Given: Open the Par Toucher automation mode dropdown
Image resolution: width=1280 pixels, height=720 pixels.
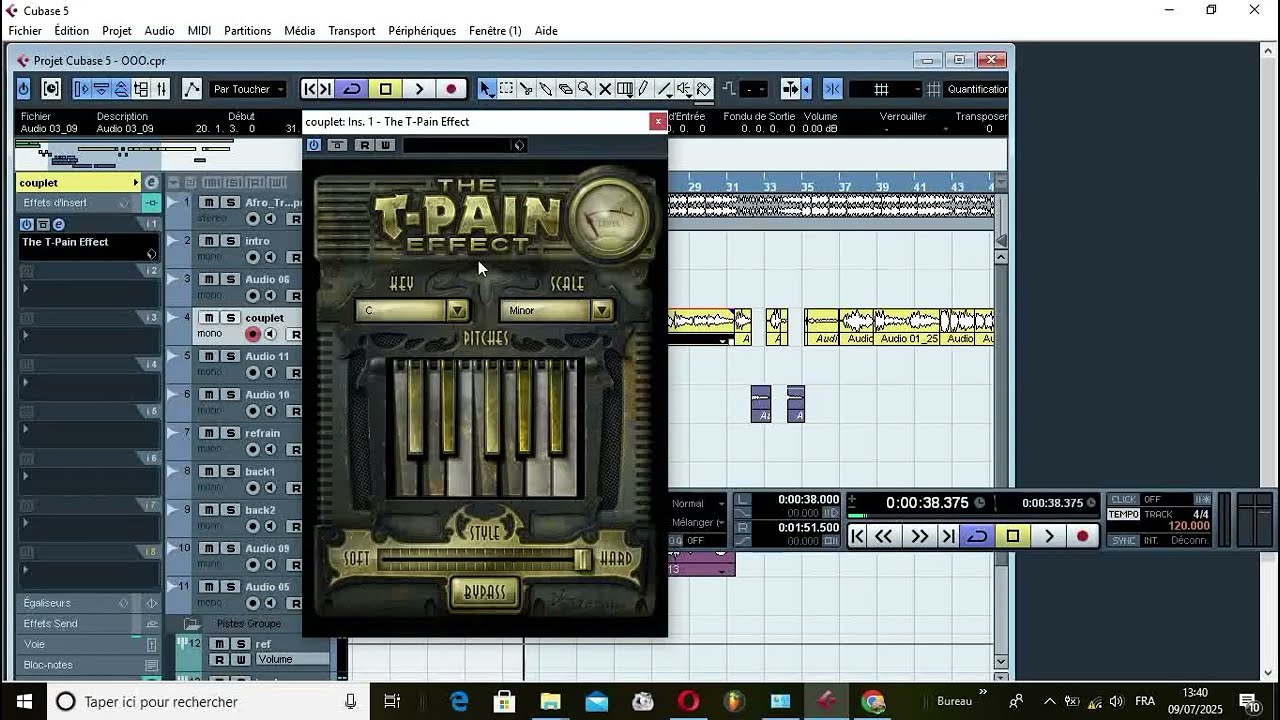Looking at the screenshot, I should pos(248,89).
